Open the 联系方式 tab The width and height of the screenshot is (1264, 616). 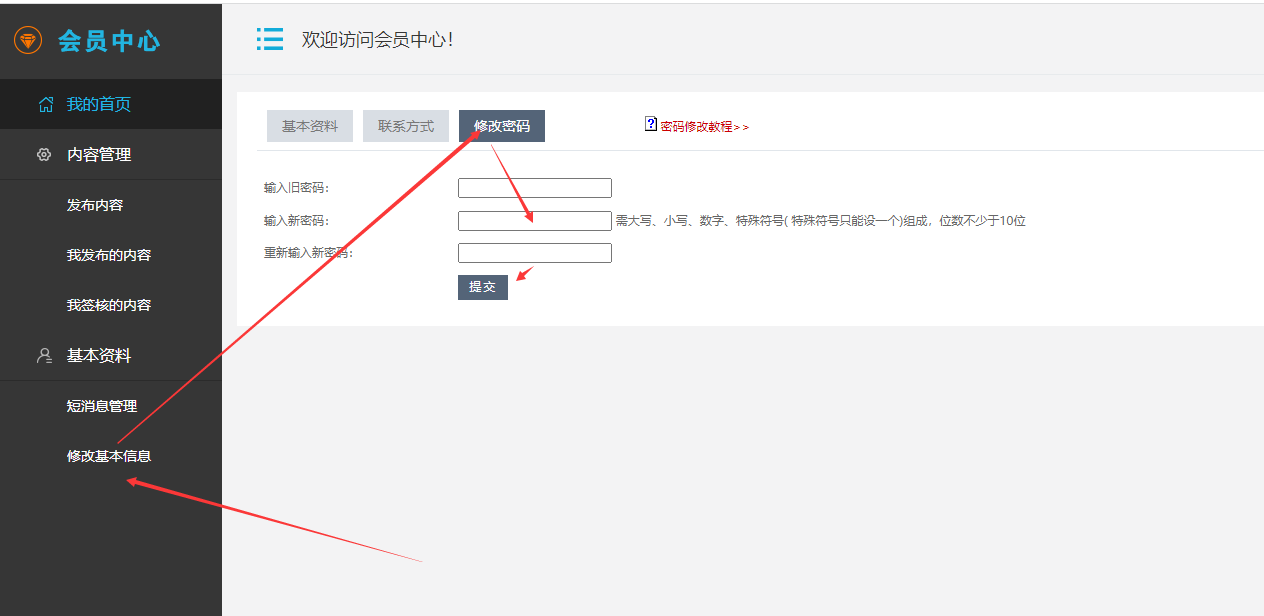click(405, 126)
